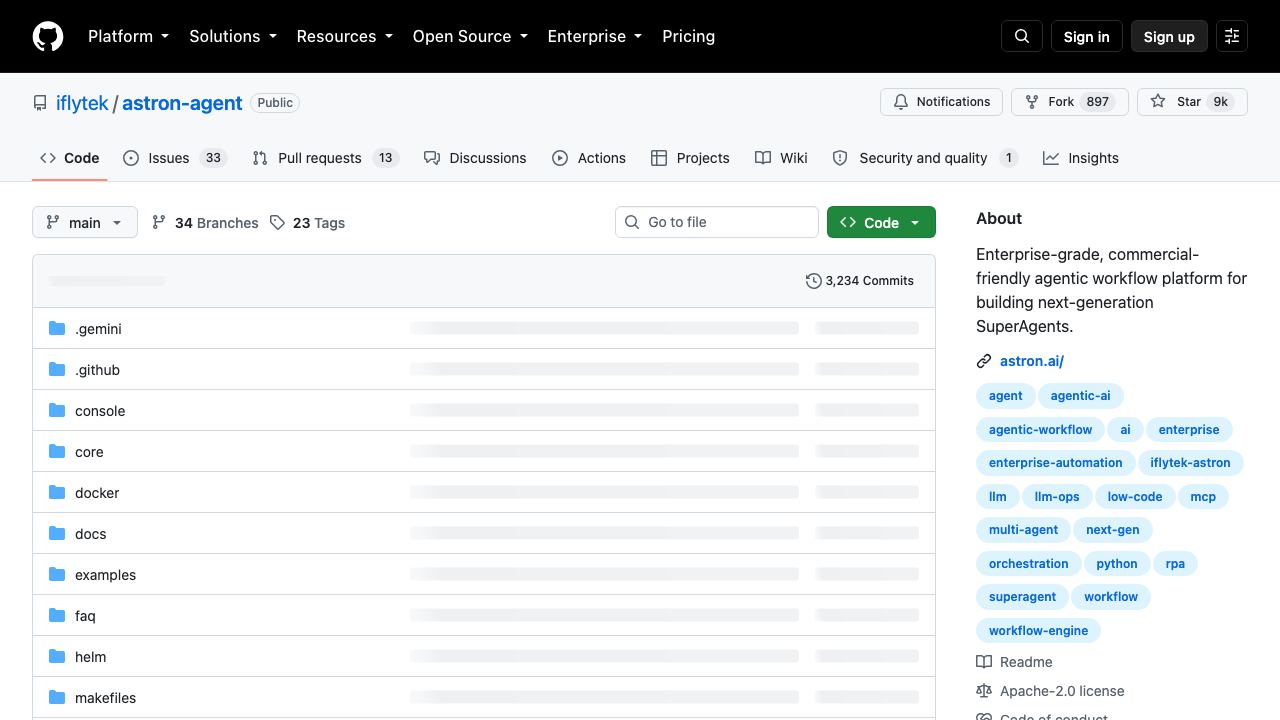
Task: Click the folder icon beside faq
Action: (57, 615)
